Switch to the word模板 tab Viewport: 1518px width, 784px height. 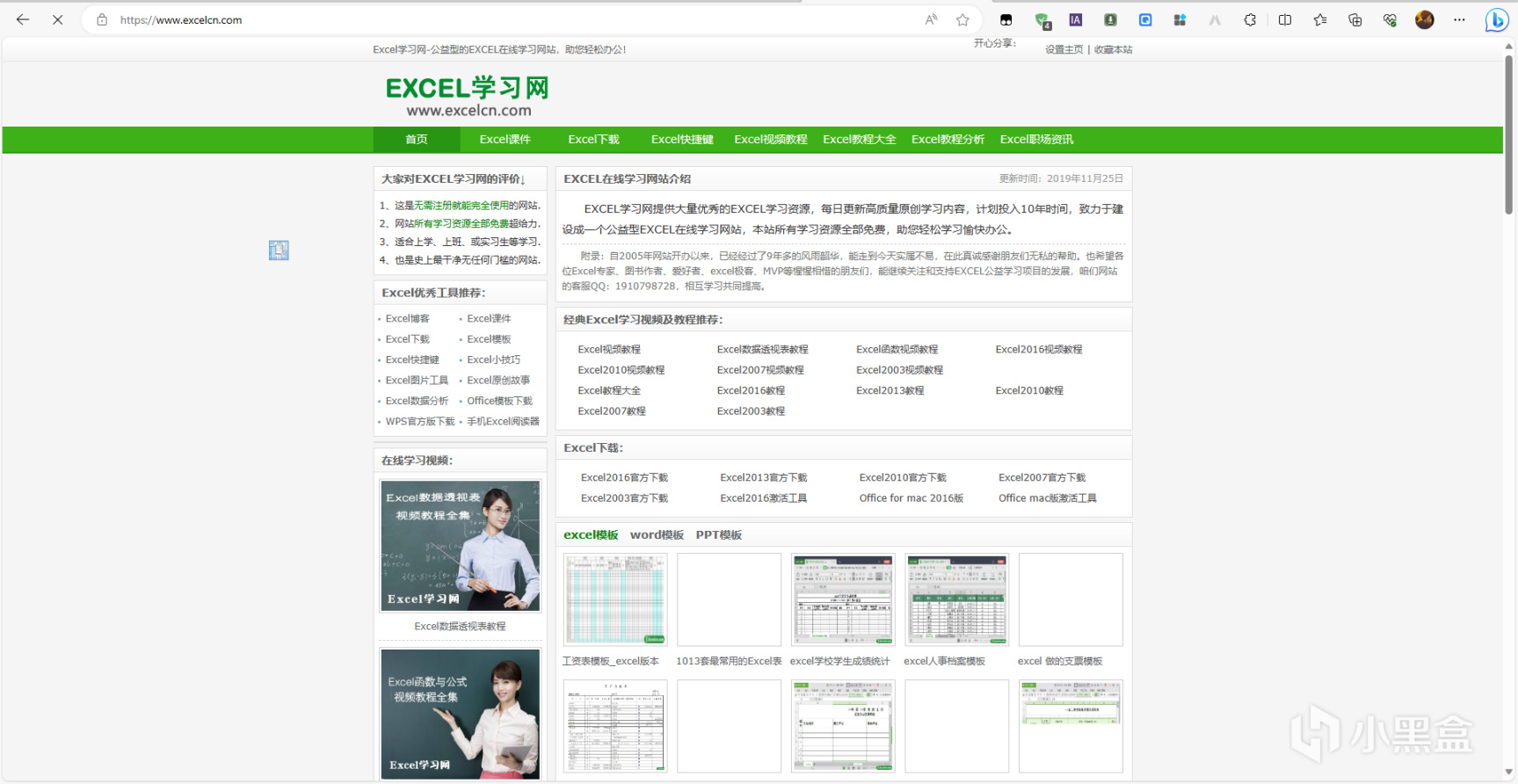tap(657, 534)
